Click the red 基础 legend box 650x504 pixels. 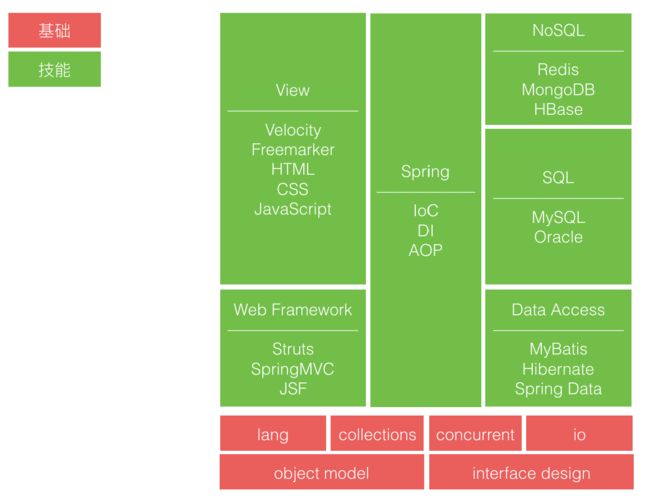coord(54,30)
